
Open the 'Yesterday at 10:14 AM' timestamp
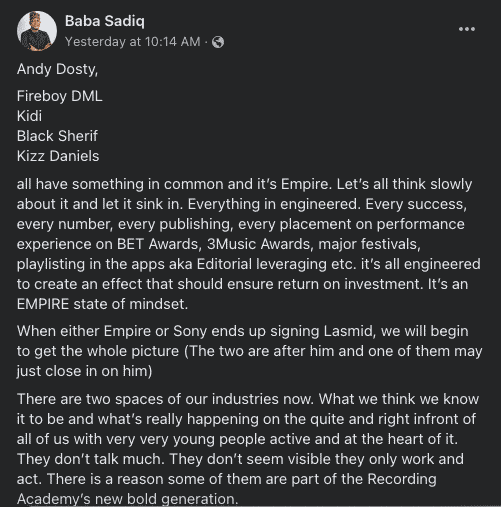coord(133,42)
